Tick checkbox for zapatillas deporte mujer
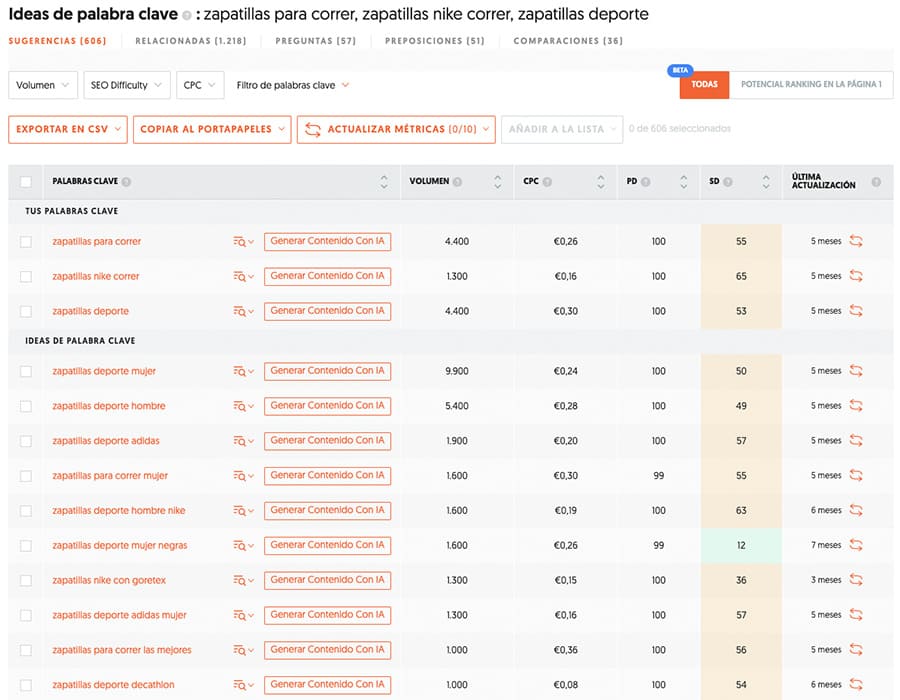Screen dimensions: 900x700 pyautogui.click(x=26, y=372)
